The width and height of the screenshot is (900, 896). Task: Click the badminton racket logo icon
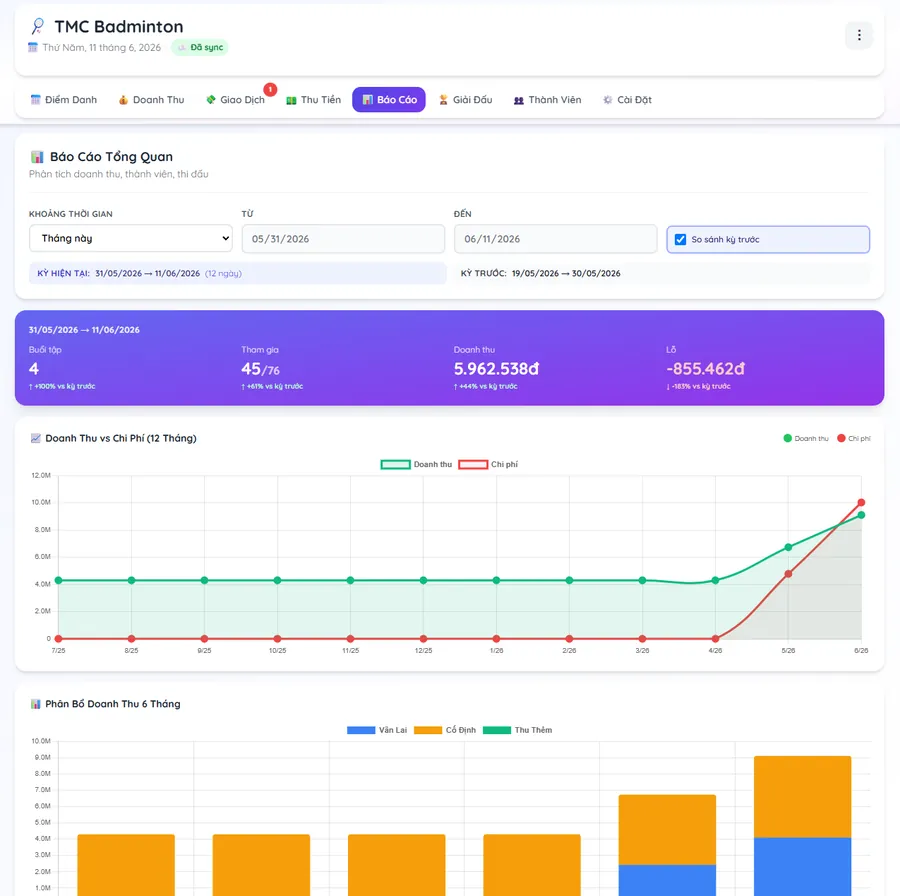point(38,26)
